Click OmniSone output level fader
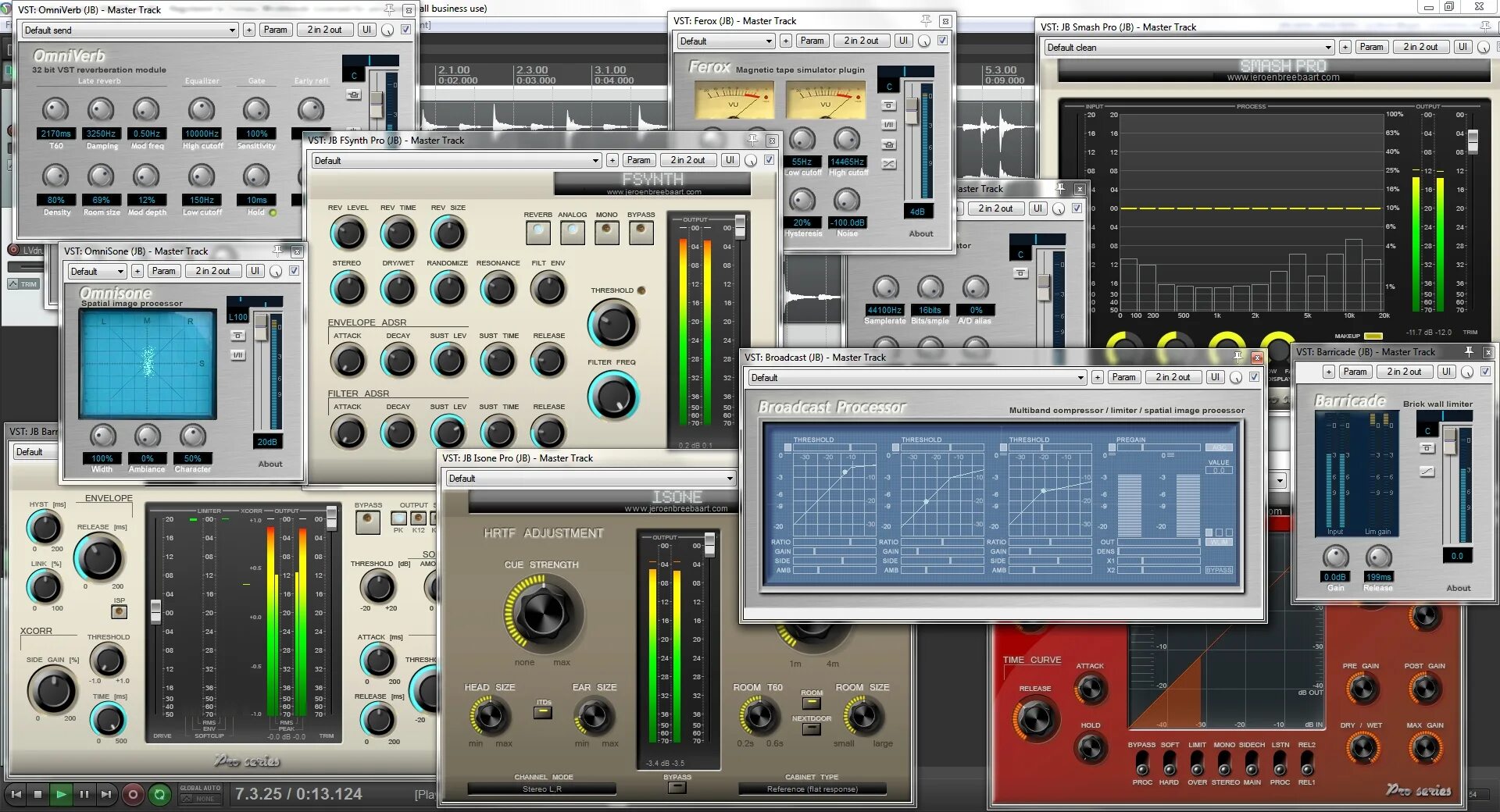Screen dimensions: 1500x812 click(260, 328)
